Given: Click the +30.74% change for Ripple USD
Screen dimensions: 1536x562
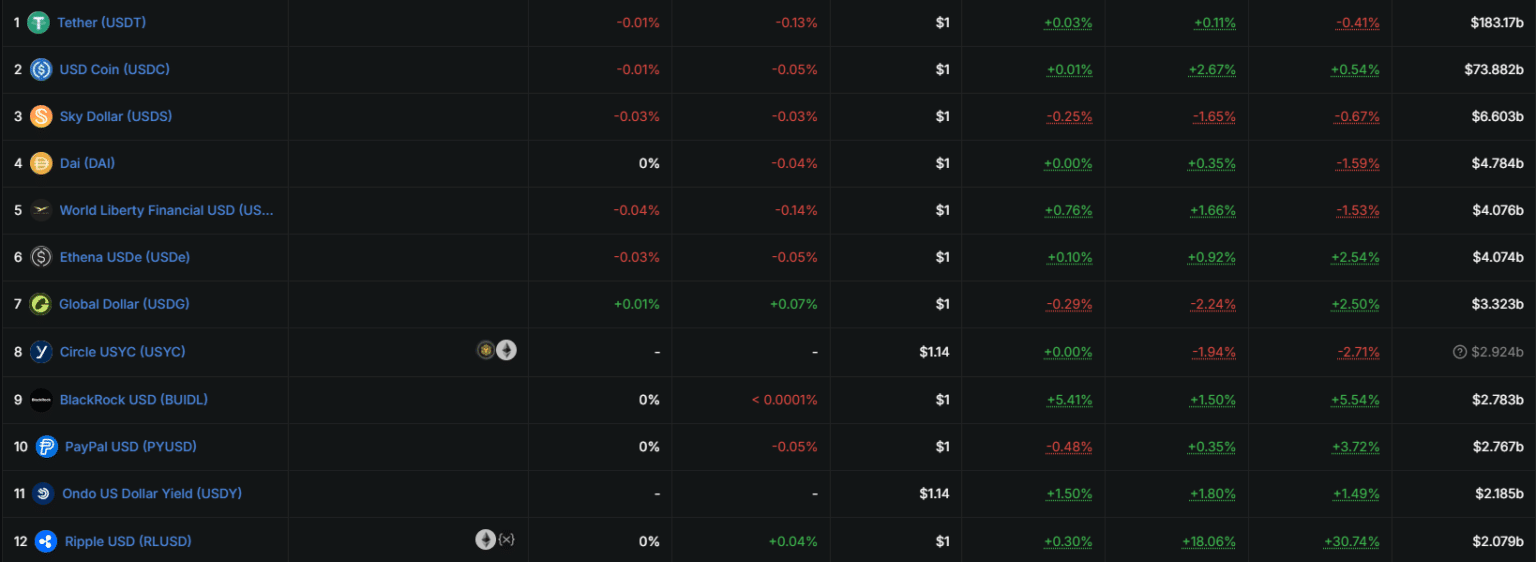Looking at the screenshot, I should click(1352, 541).
